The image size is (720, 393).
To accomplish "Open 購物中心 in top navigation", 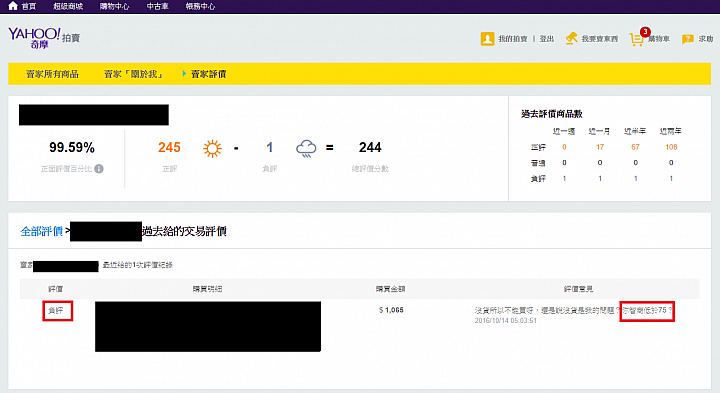I will pos(114,6).
